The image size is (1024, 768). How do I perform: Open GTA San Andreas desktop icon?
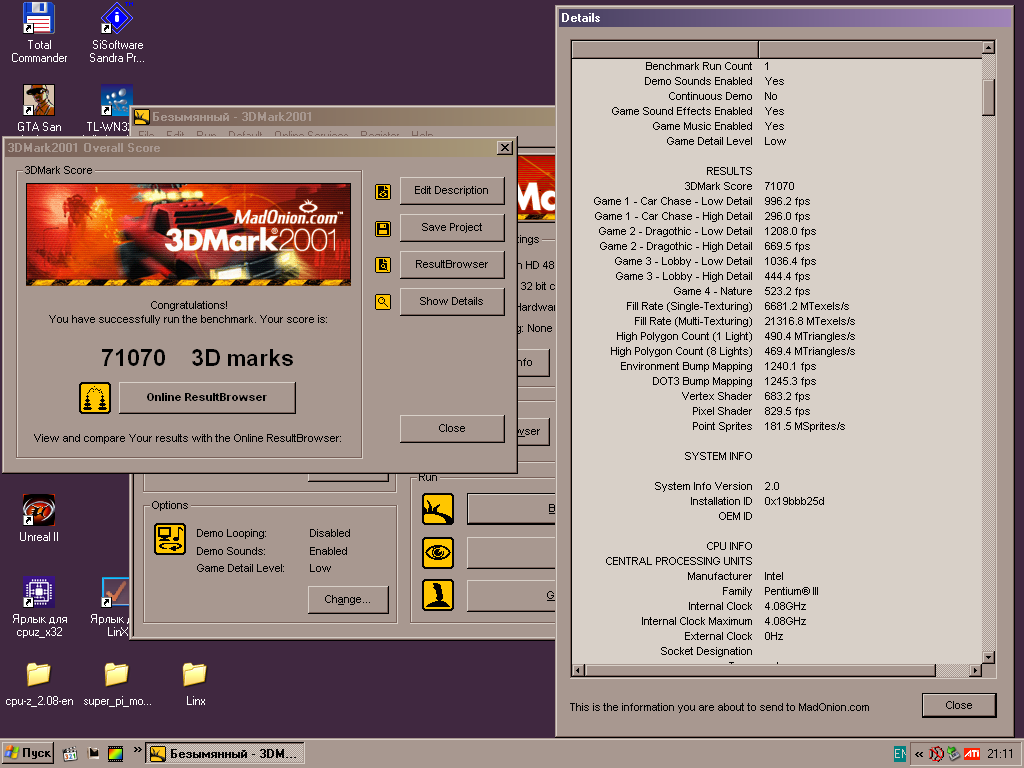(x=39, y=108)
